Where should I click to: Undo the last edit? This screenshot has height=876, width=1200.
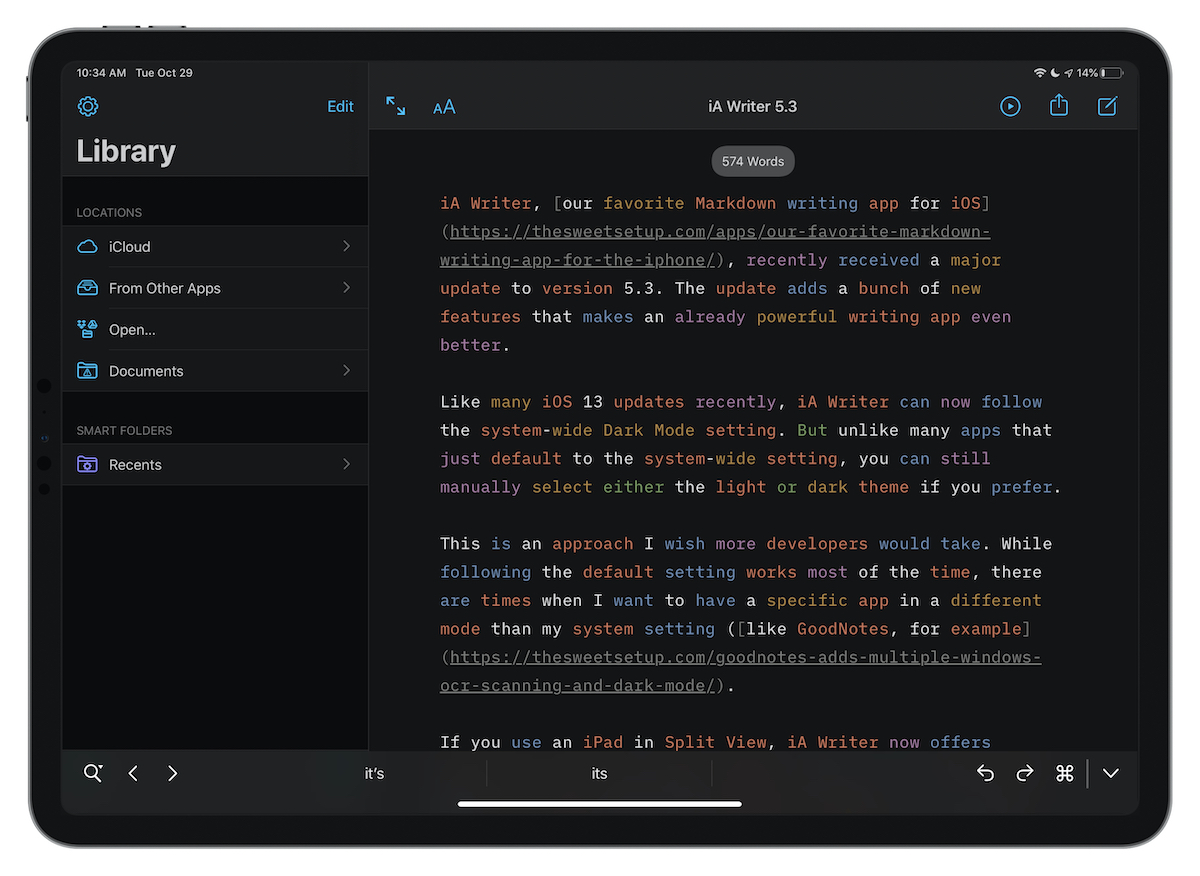coord(985,773)
